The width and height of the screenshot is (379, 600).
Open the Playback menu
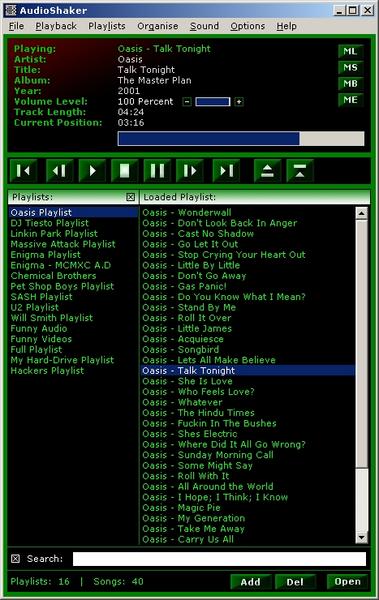pyautogui.click(x=56, y=26)
